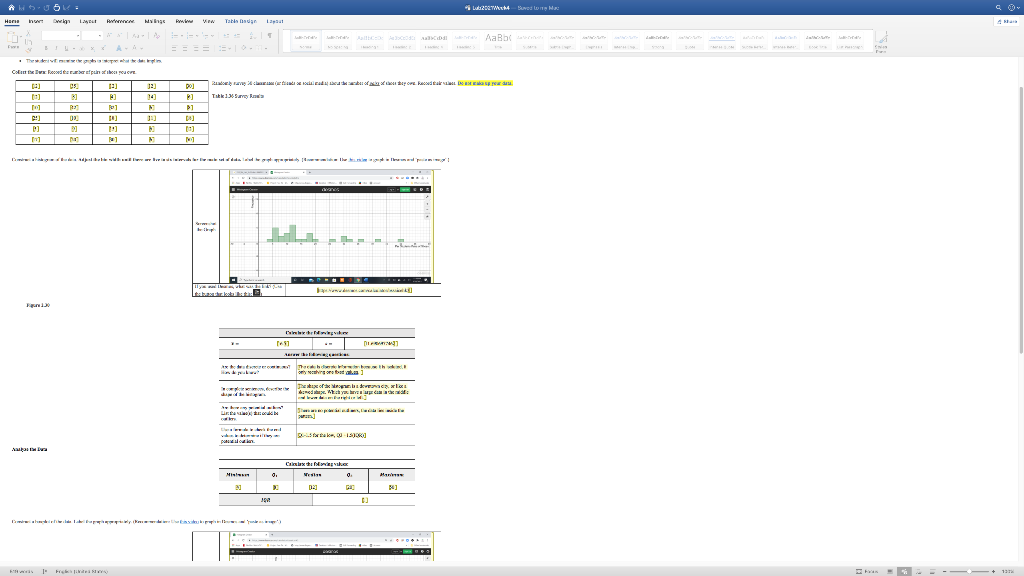Viewport: 1024px width, 576px height.
Task: Clear all formatting from selection
Action: (156, 35)
